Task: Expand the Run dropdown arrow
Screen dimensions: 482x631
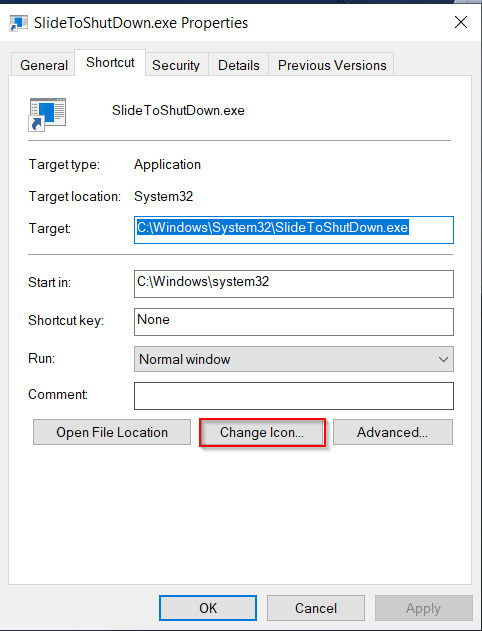Action: (x=443, y=359)
